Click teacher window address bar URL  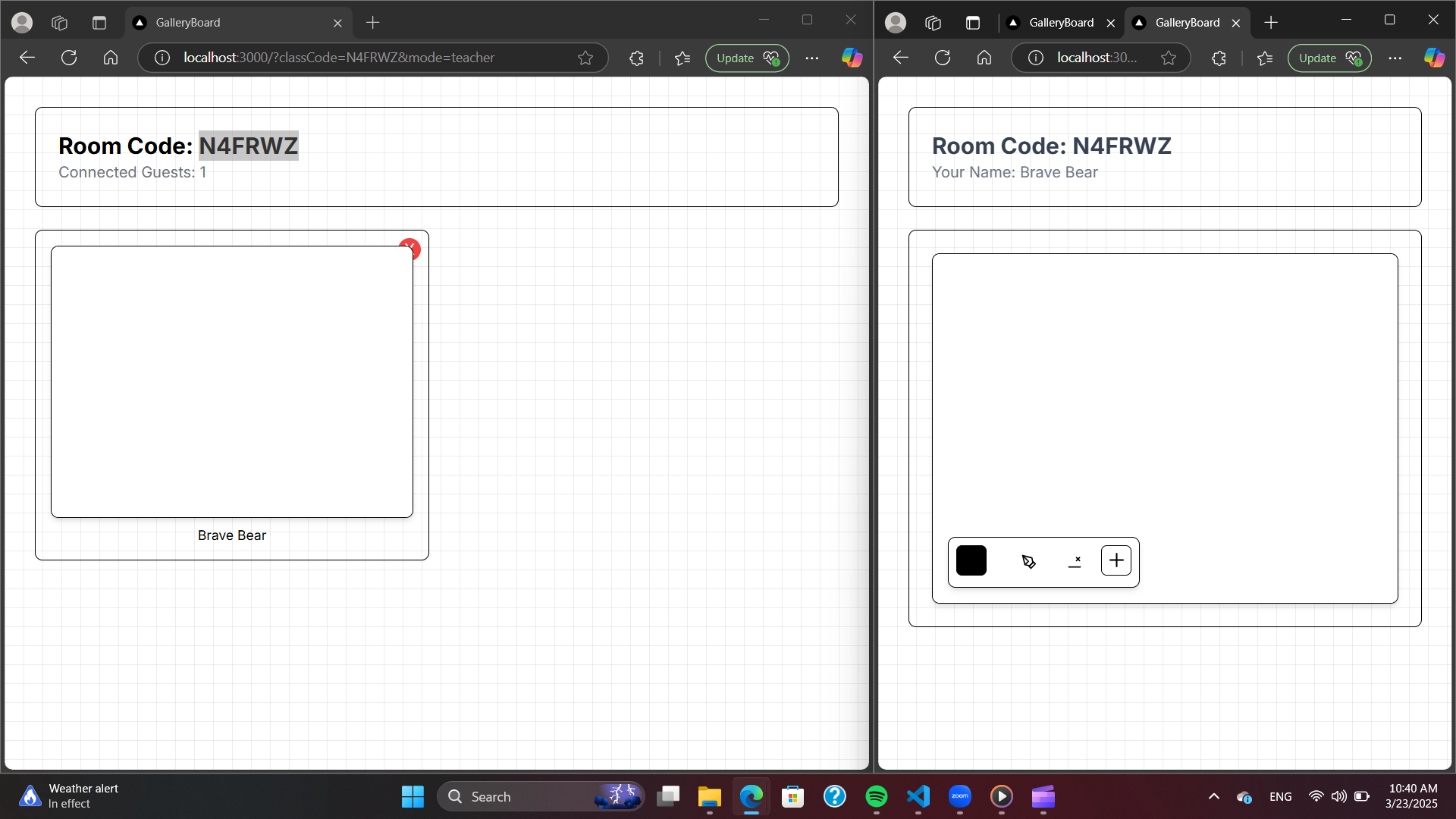[x=339, y=58]
